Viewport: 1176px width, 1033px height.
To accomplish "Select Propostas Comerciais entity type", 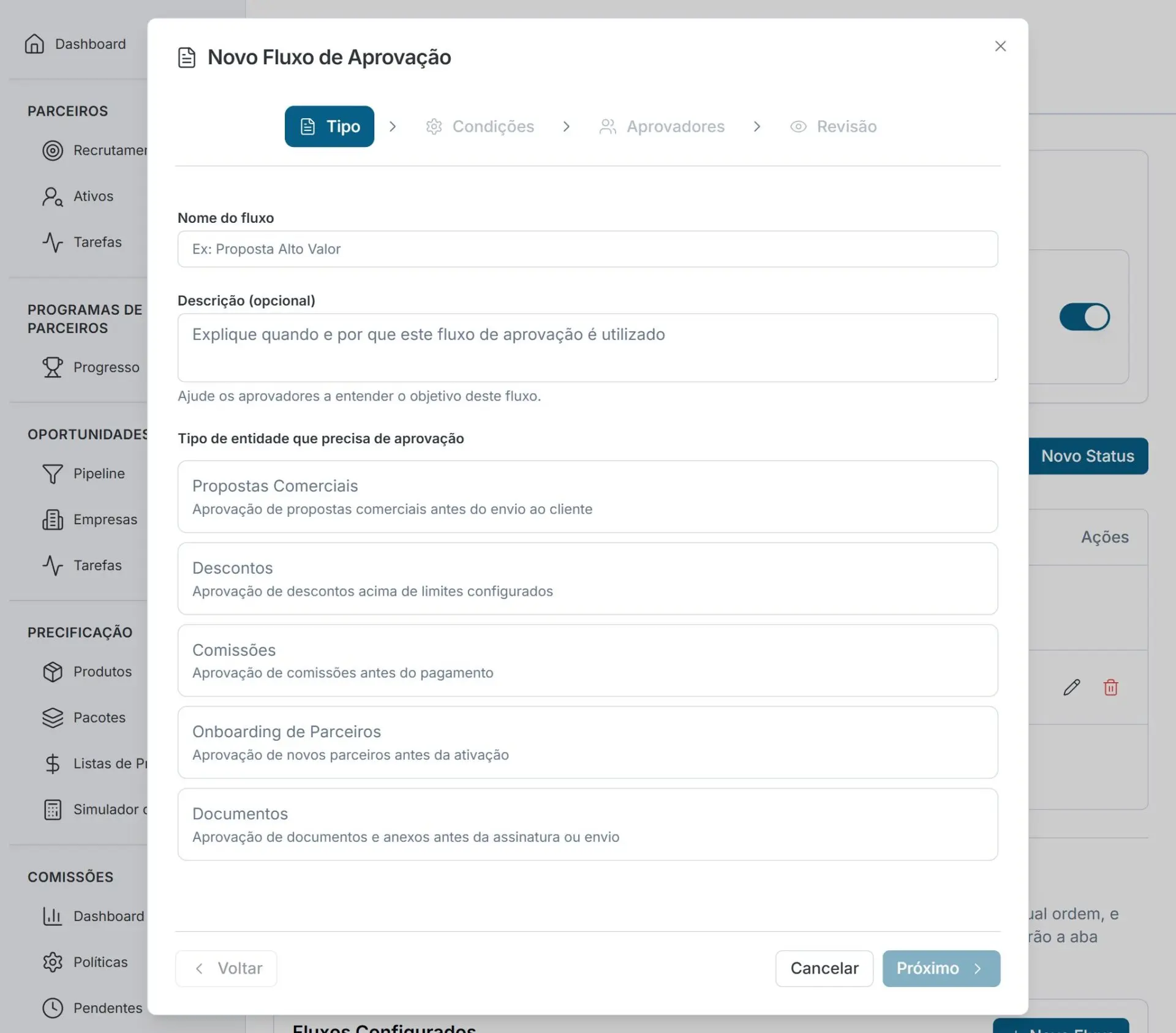I will tap(587, 497).
